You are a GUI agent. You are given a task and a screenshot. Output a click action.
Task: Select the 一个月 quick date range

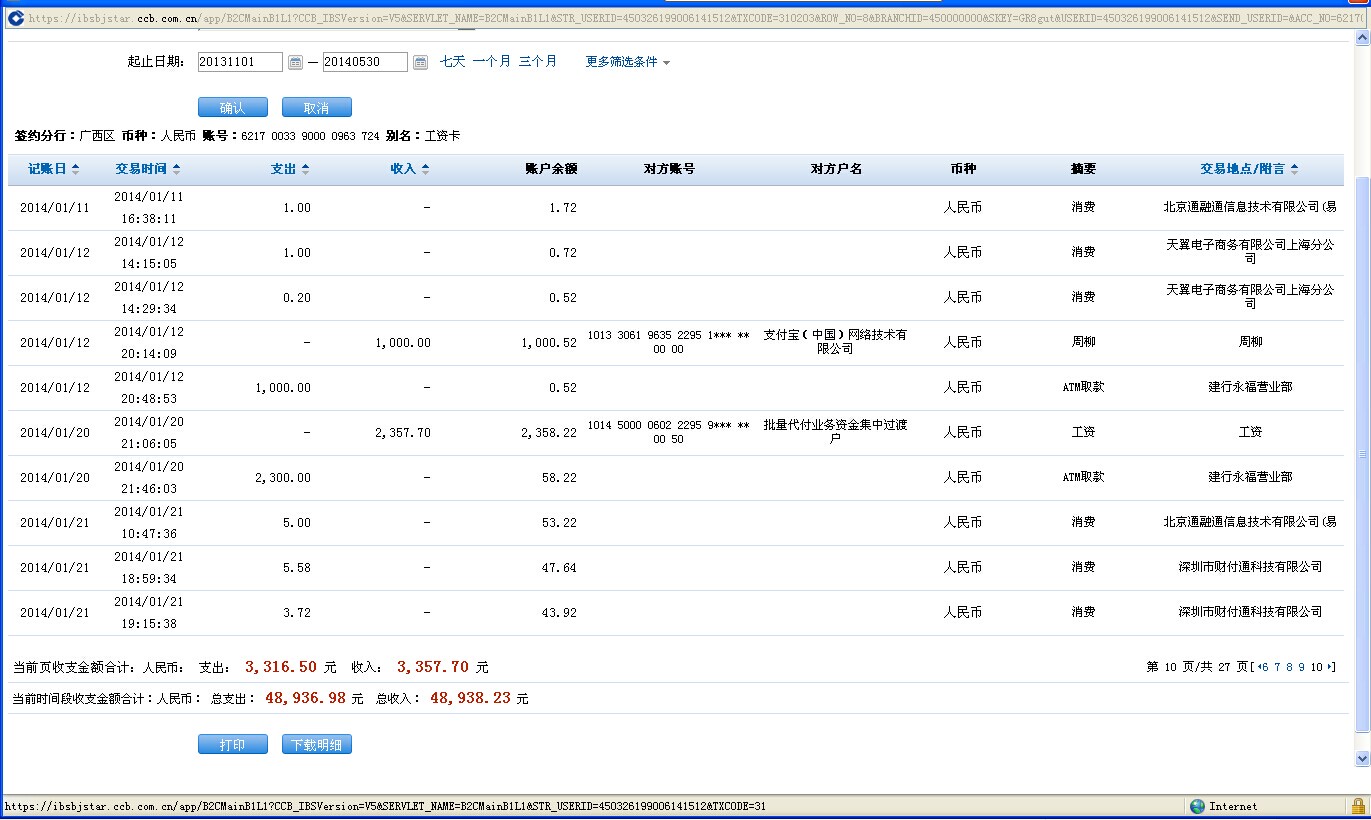click(491, 62)
